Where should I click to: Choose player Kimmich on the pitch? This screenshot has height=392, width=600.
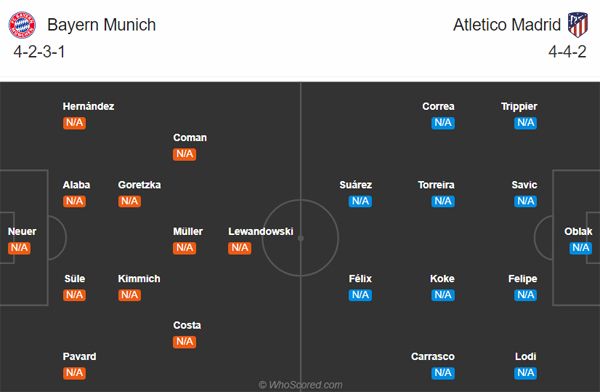139,279
